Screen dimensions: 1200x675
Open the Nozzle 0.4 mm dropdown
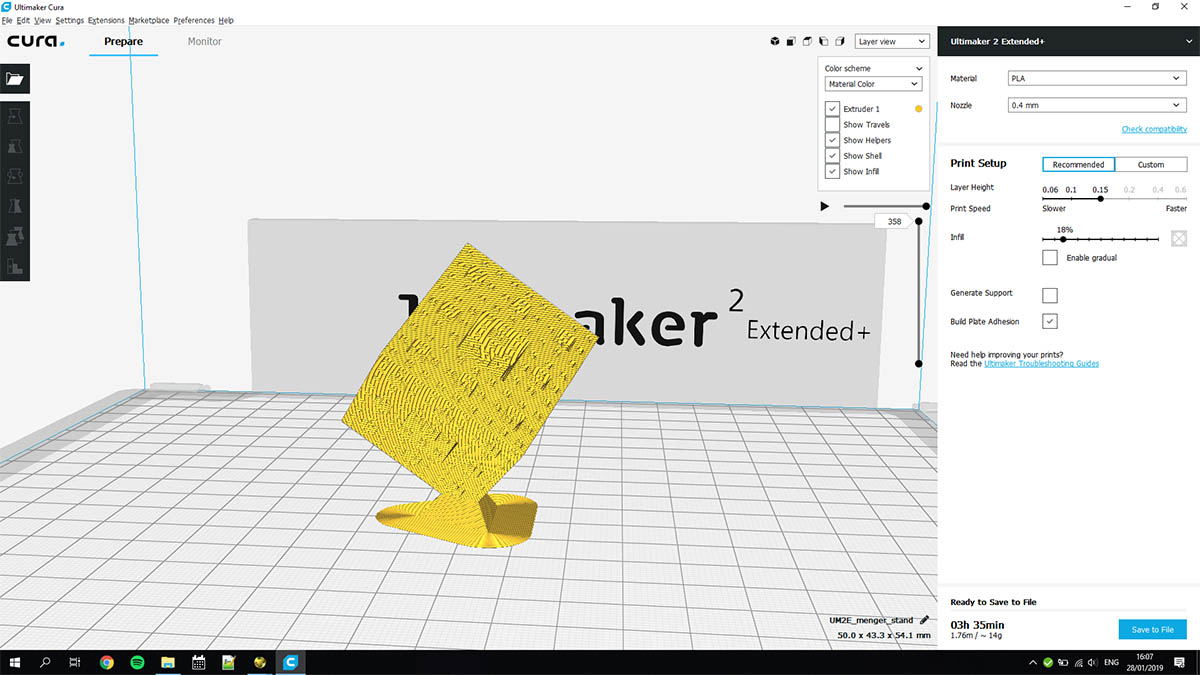(1097, 105)
